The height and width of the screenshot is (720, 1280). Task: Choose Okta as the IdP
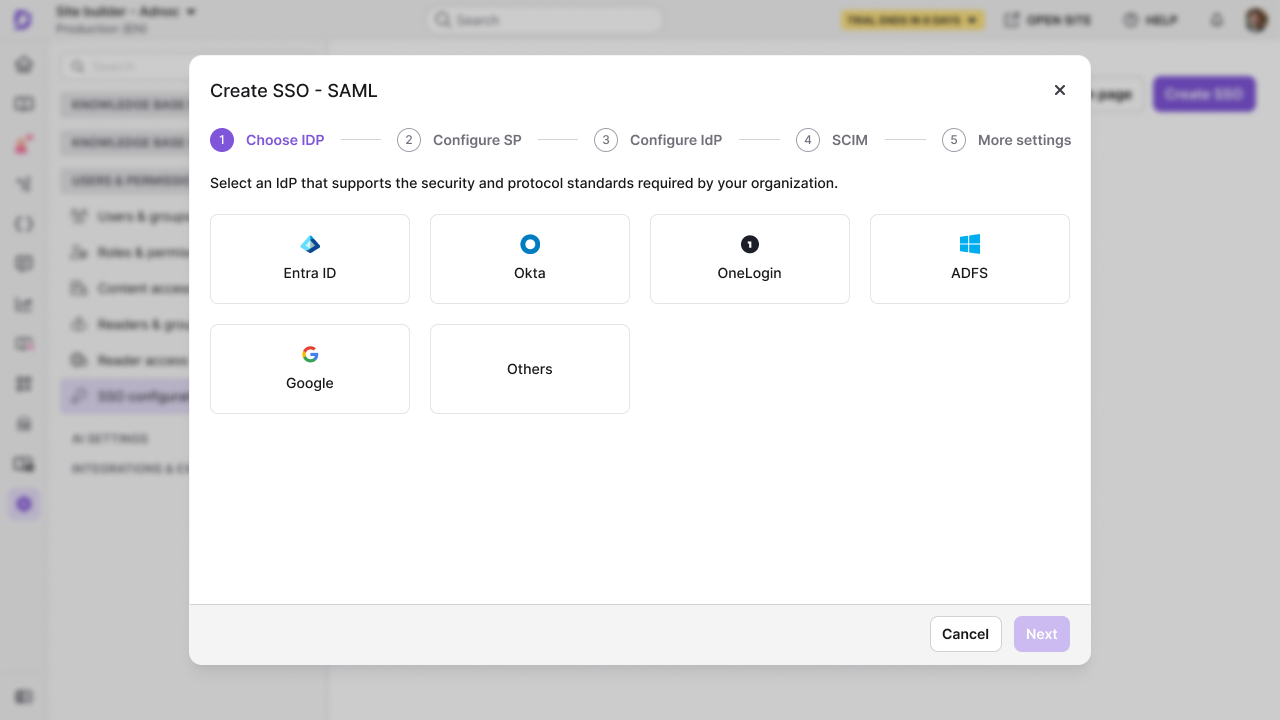[530, 259]
